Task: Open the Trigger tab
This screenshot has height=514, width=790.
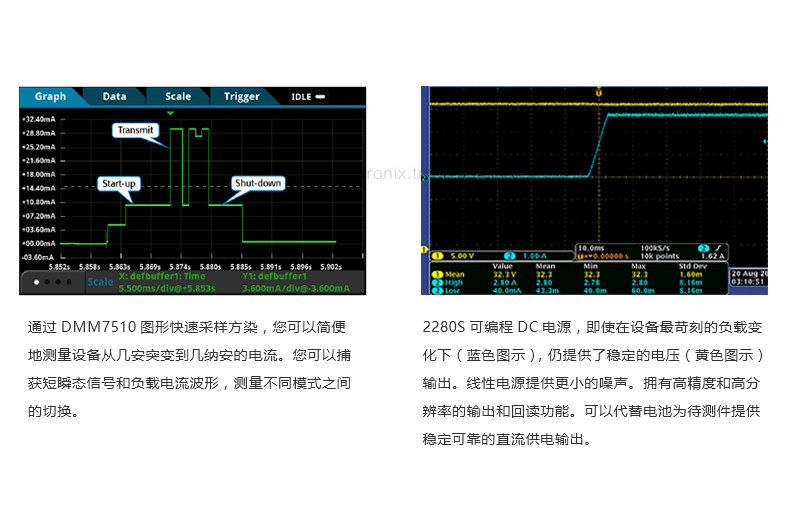Action: [x=241, y=97]
